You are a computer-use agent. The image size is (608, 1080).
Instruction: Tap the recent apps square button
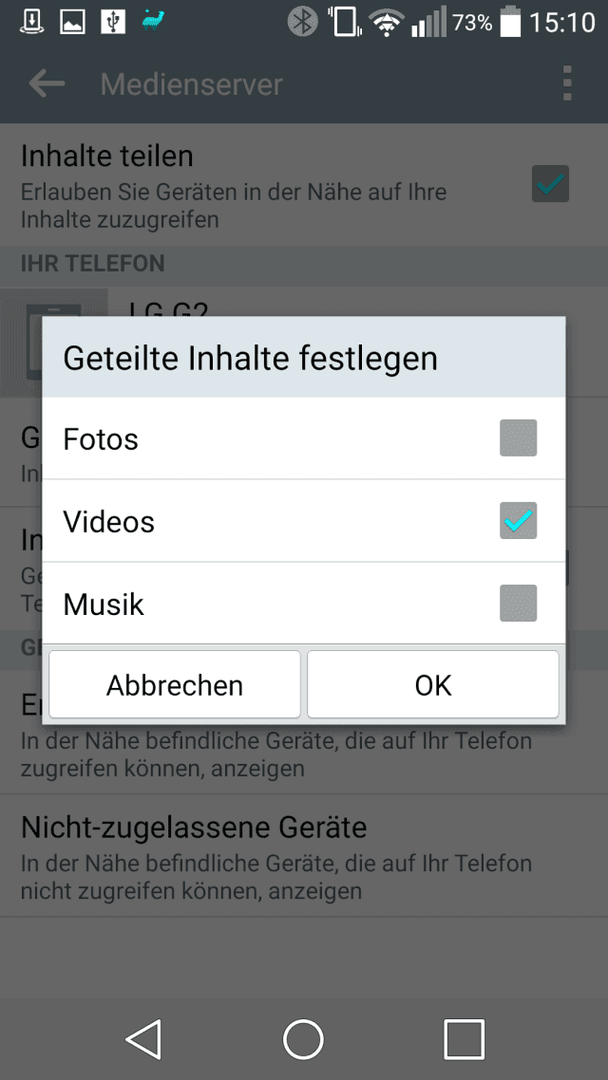click(x=464, y=1039)
